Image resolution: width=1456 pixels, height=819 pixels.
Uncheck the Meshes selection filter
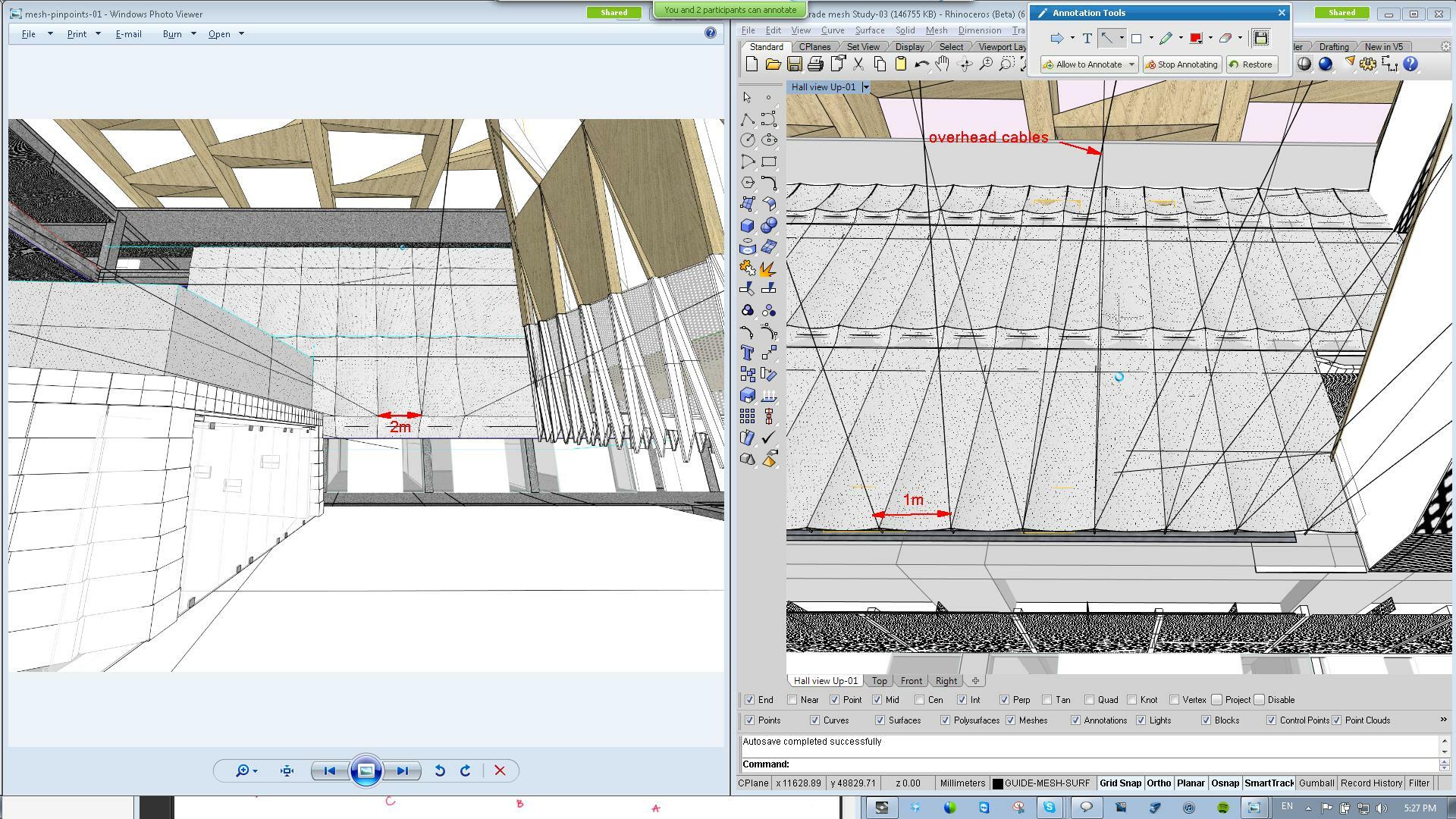pyautogui.click(x=1011, y=720)
